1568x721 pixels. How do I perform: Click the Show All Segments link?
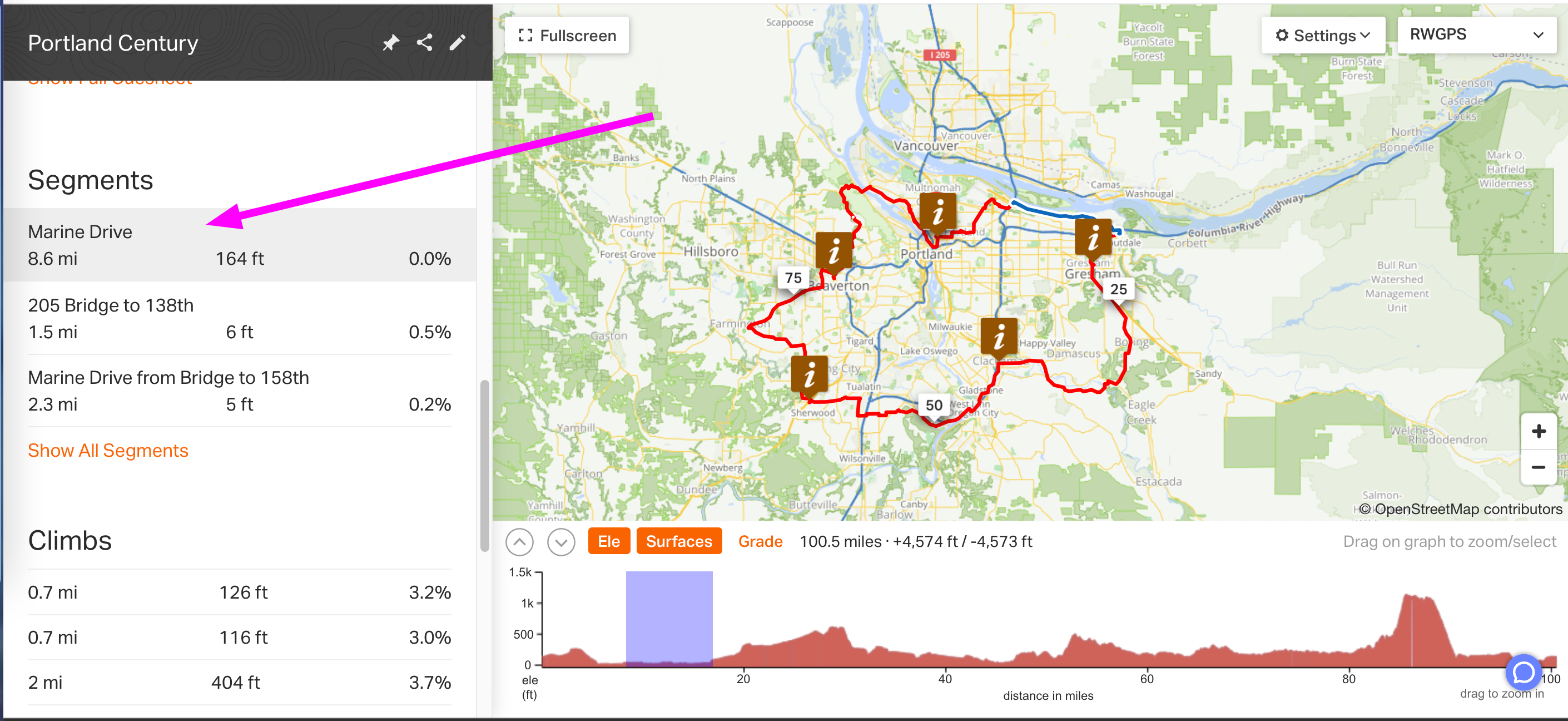point(108,451)
